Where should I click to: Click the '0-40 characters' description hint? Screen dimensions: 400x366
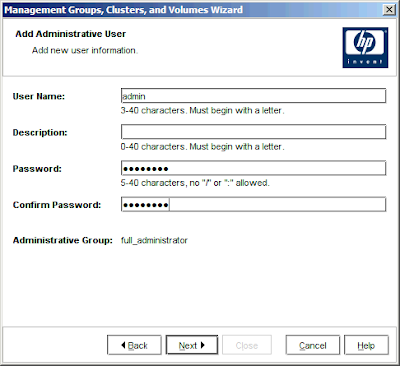pyautogui.click(x=202, y=147)
